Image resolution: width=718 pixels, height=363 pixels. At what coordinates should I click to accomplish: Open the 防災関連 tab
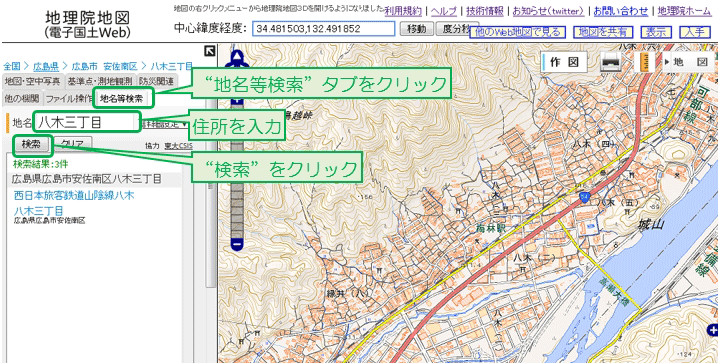(156, 81)
